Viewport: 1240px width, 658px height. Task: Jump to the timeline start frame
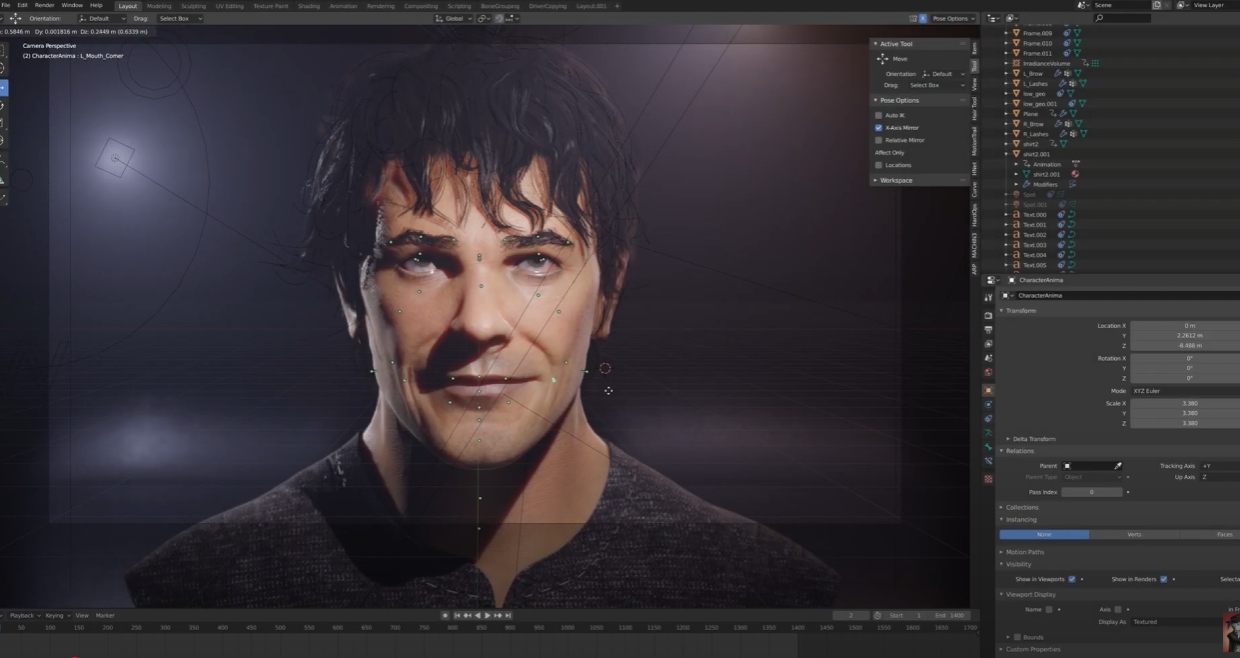[457, 615]
